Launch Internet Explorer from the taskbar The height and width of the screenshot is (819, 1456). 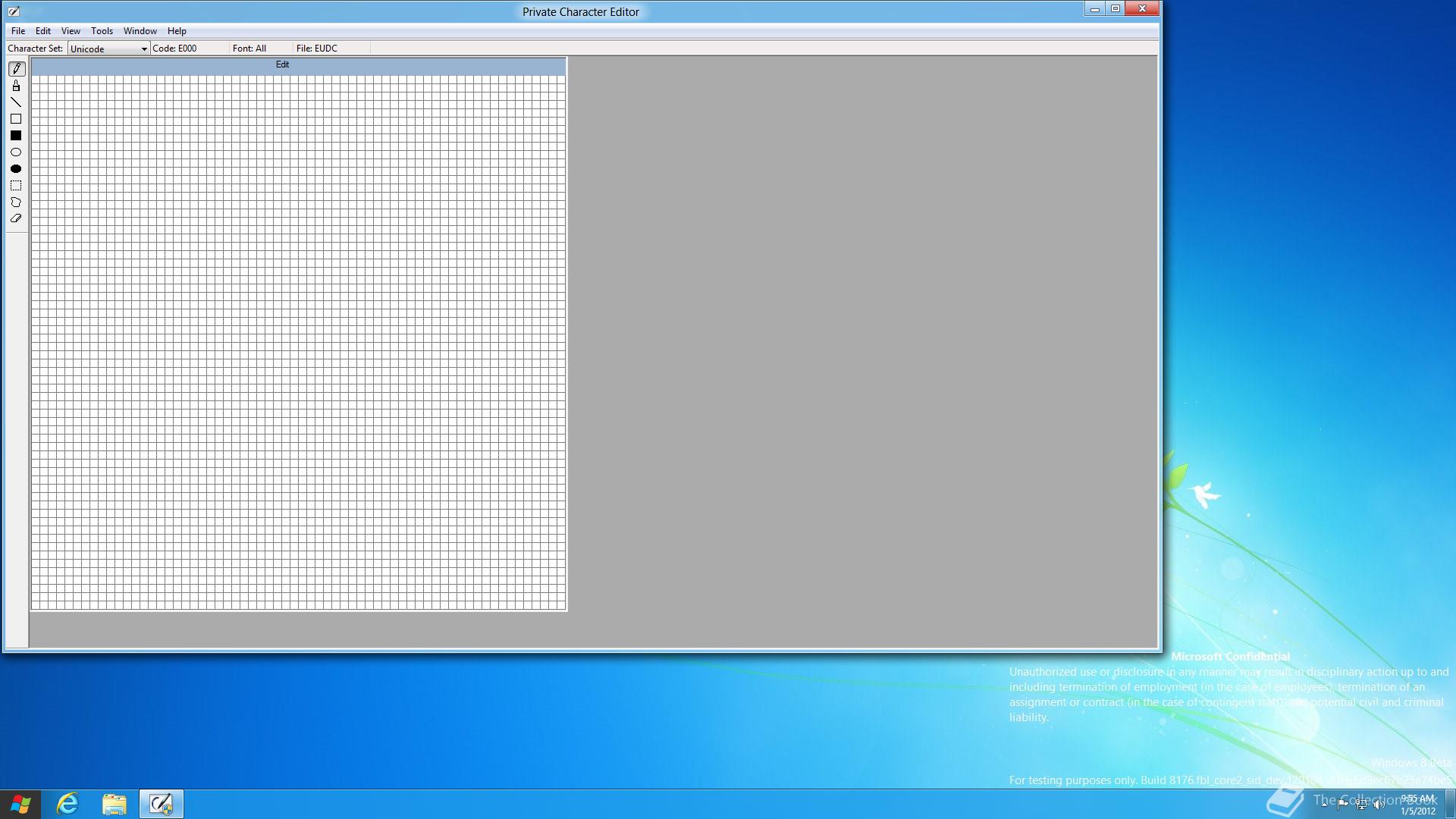point(67,804)
